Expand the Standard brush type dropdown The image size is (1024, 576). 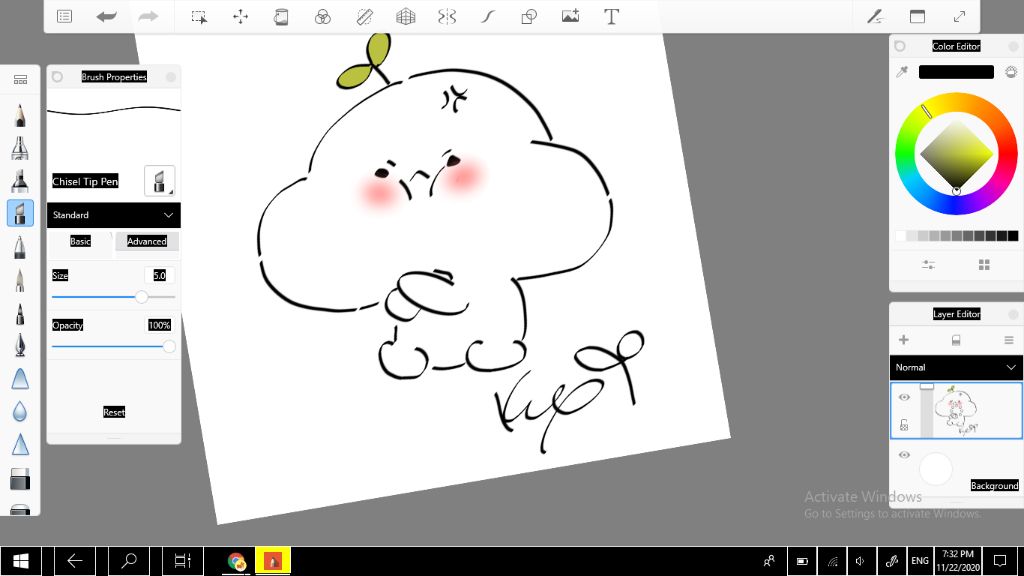coord(113,215)
